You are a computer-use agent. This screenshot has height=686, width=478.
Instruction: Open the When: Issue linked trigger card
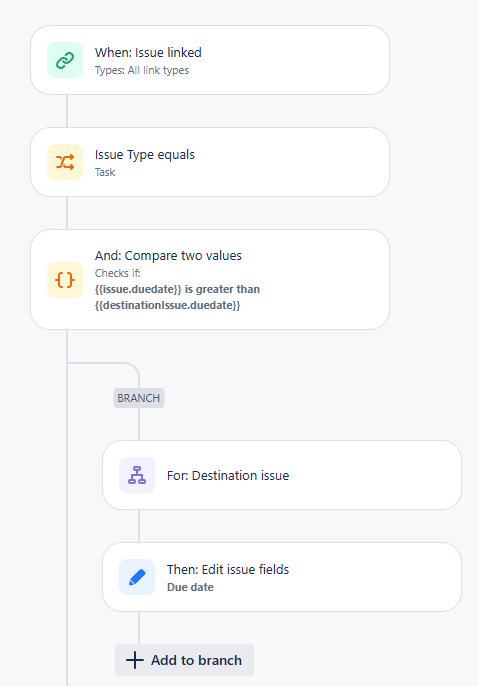tap(210, 60)
